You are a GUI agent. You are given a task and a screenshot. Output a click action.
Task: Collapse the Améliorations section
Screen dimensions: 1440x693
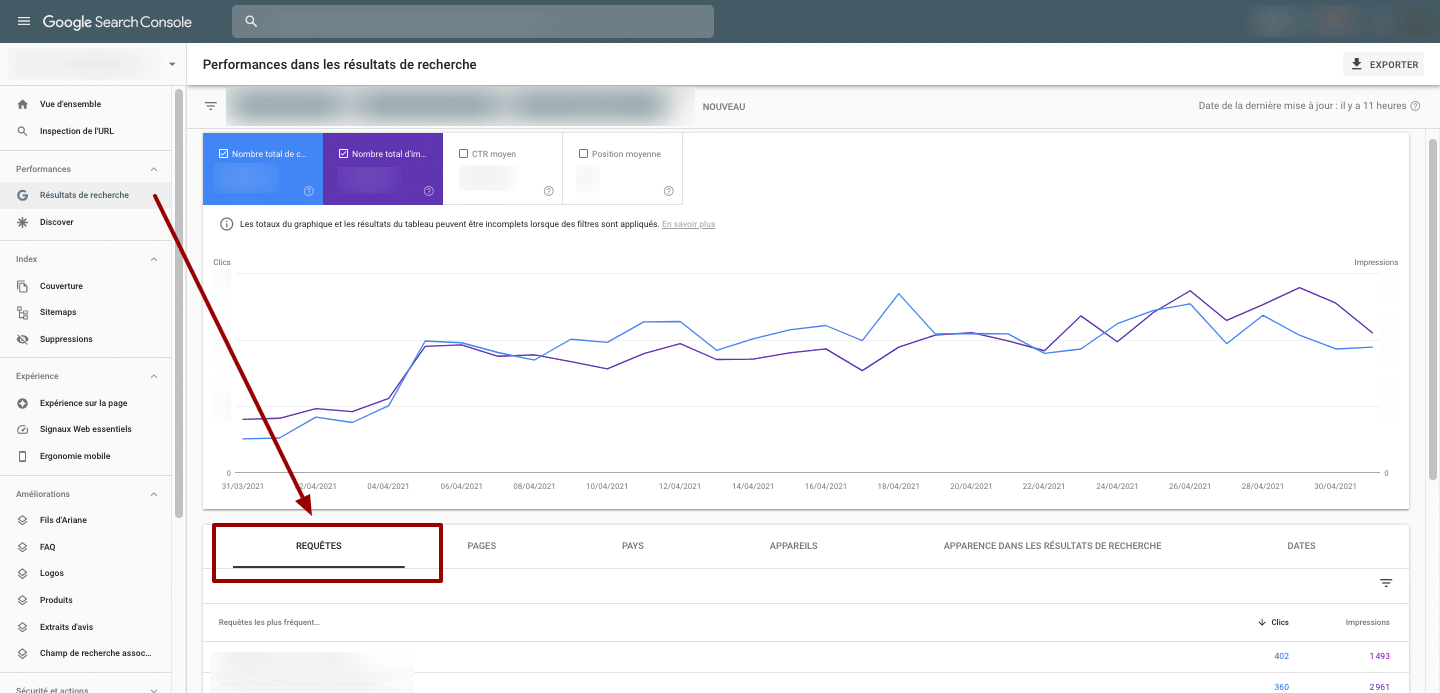154,494
